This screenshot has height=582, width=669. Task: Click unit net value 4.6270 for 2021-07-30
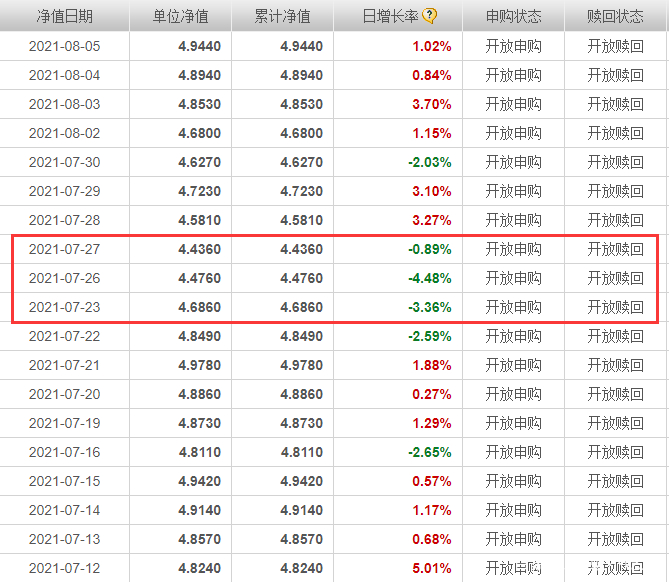click(200, 162)
